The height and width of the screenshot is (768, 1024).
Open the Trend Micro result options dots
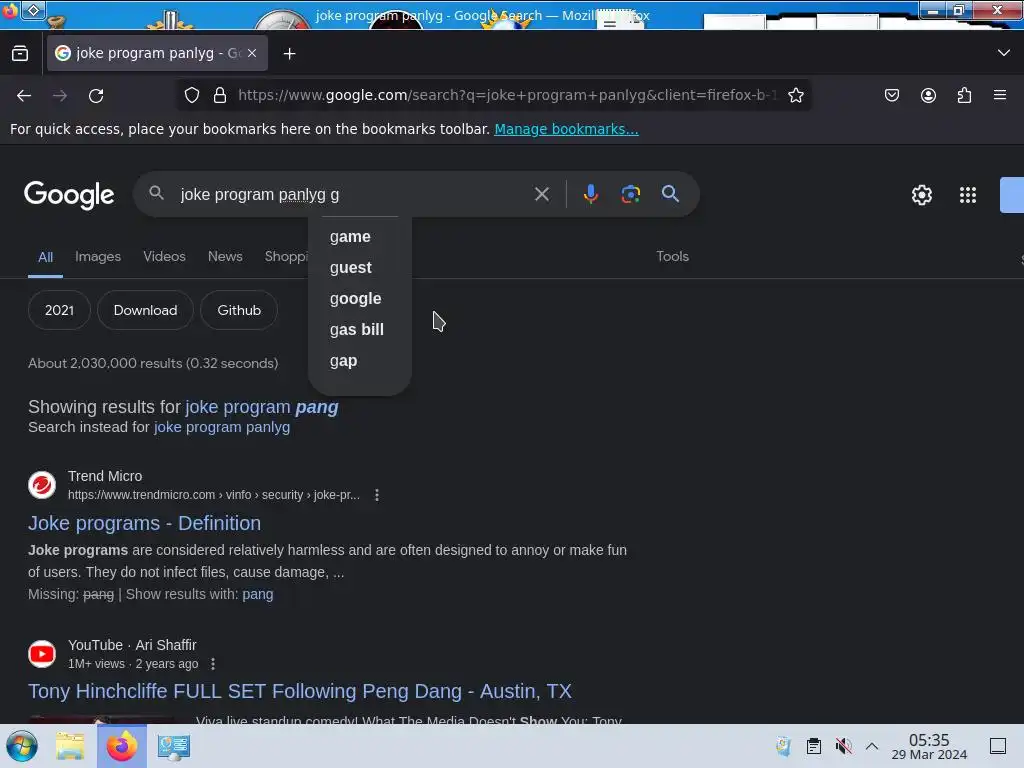(x=377, y=495)
